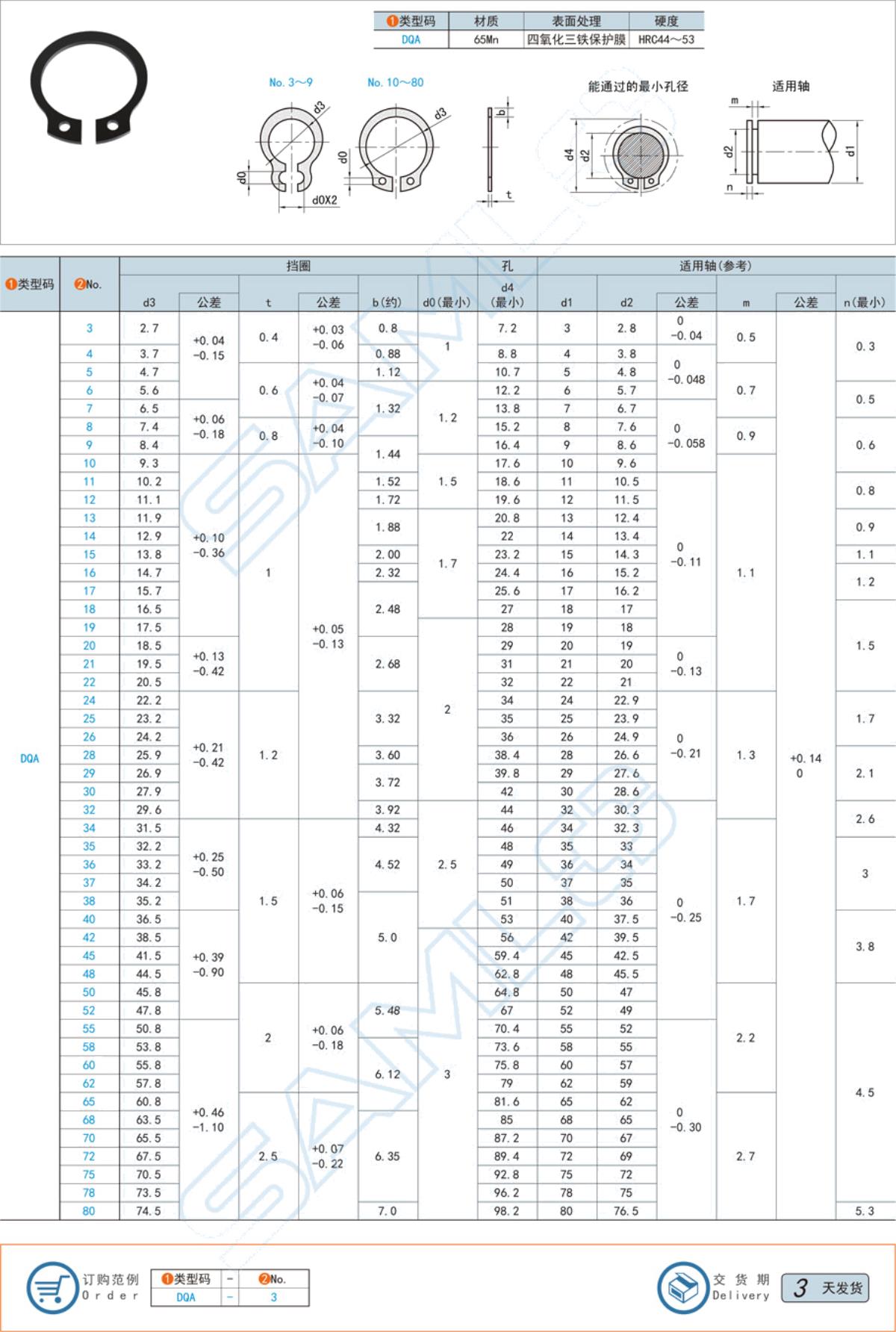896x1332 pixels.
Task: Click the "表面处理" header cell
Action: pyautogui.click(x=576, y=21)
